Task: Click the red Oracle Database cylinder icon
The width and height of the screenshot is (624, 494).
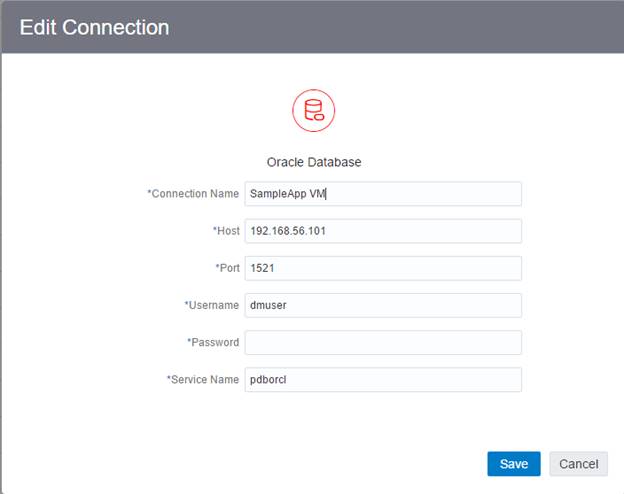Action: [x=313, y=110]
